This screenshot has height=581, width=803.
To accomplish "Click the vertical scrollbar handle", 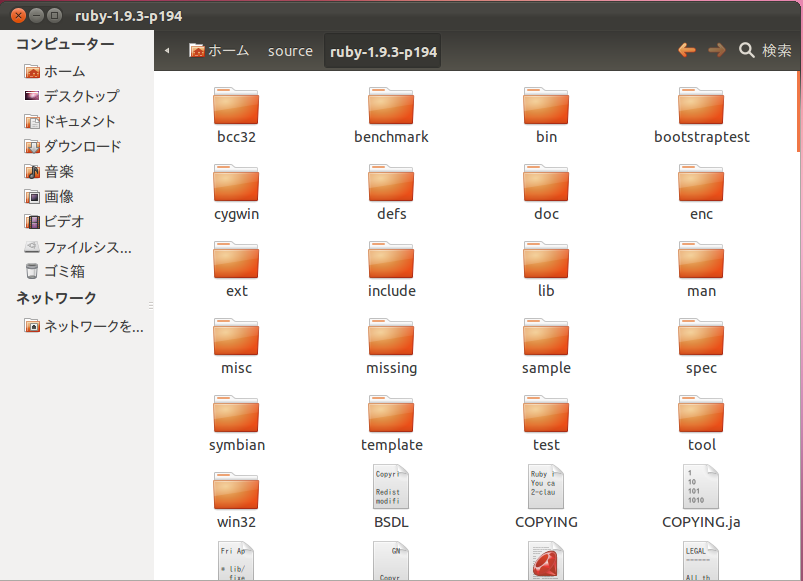I will coord(798,112).
